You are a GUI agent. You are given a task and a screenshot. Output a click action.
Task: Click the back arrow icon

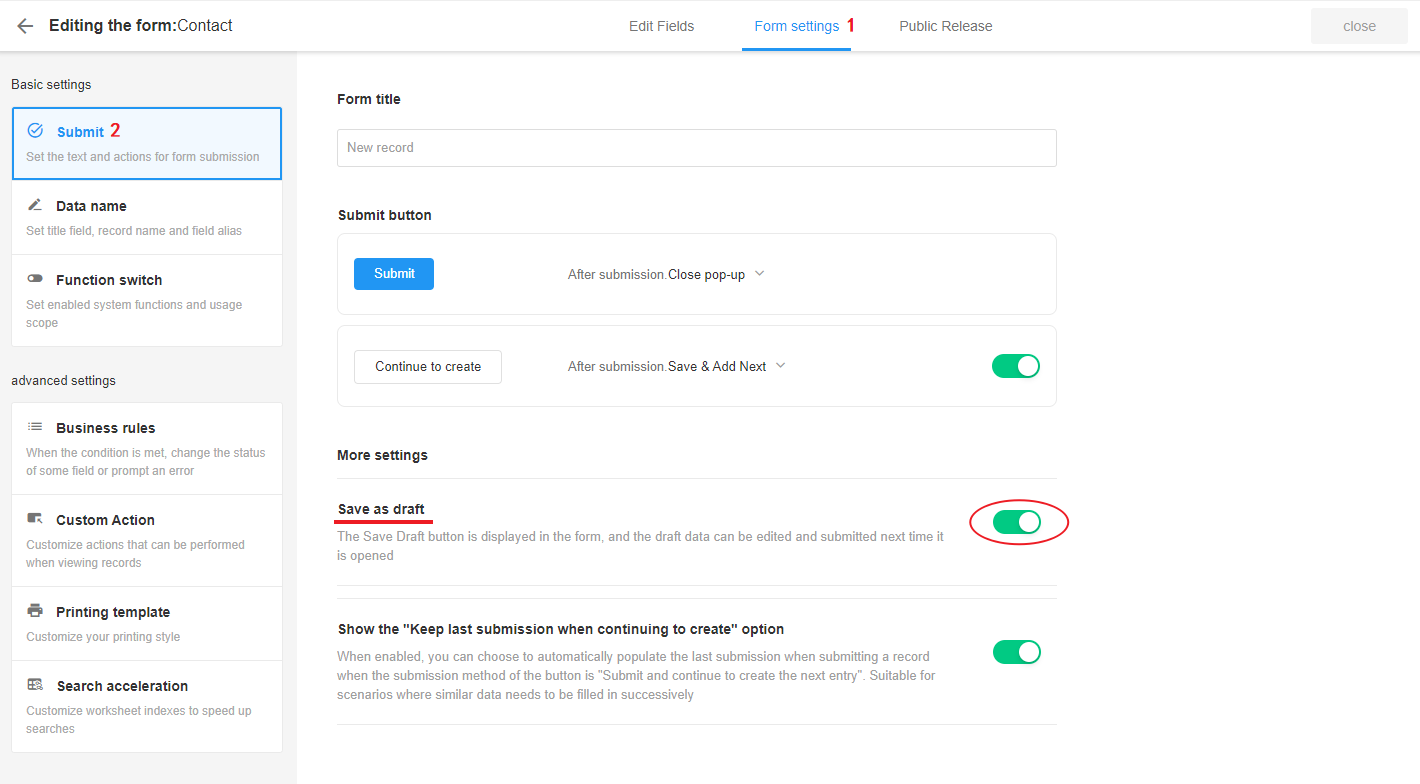[x=25, y=26]
